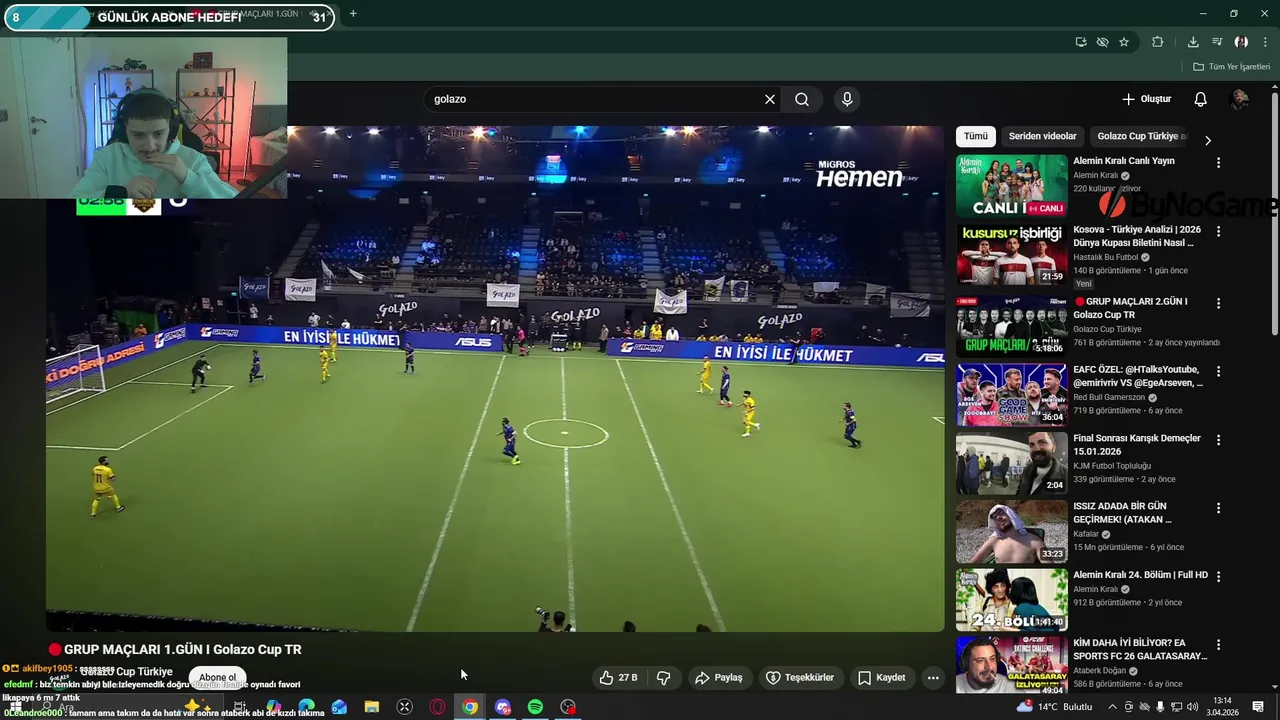Open options for Alemin Kıralı Canlı Yayın

pos(1218,162)
